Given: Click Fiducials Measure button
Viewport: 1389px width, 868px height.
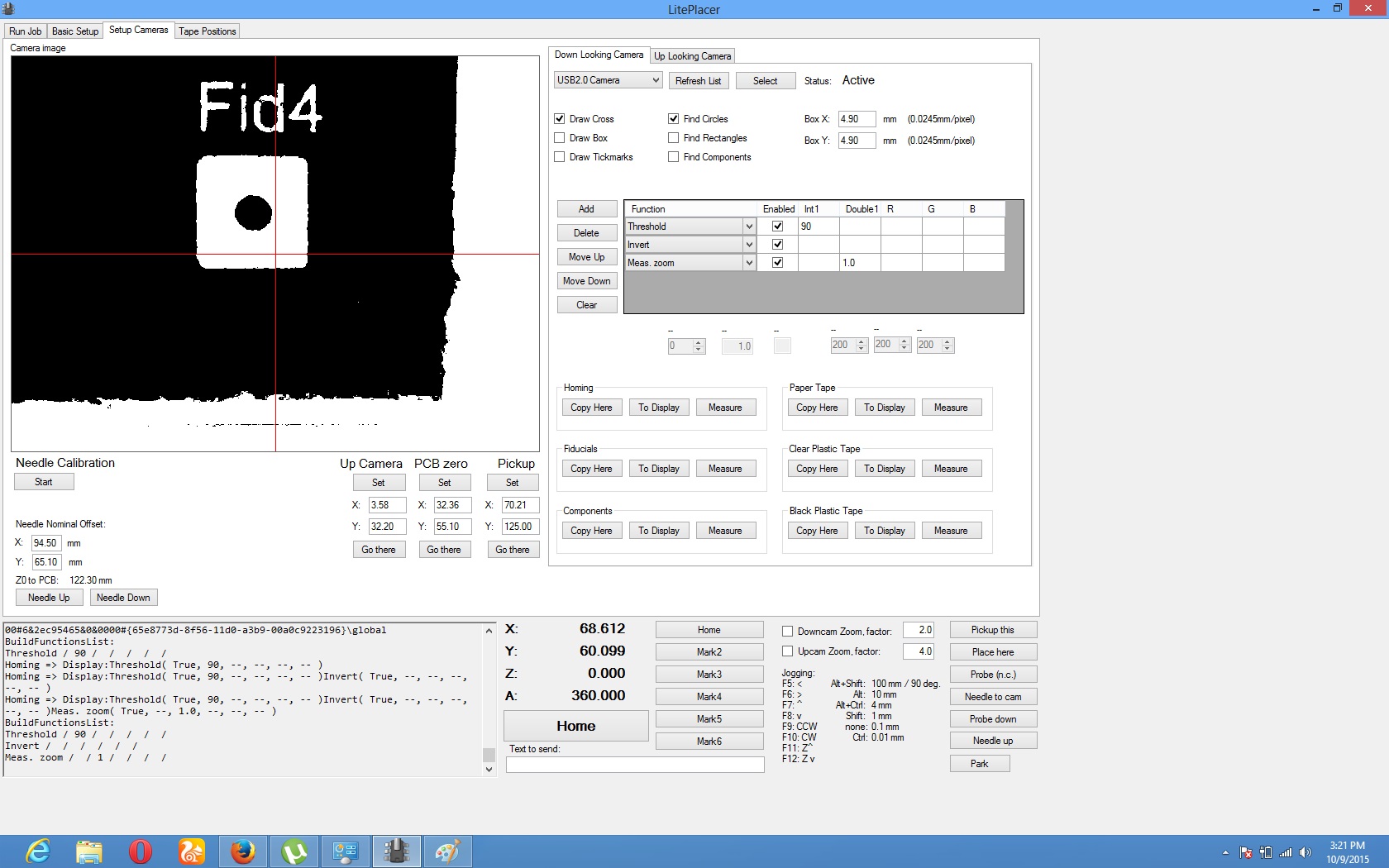Looking at the screenshot, I should (725, 469).
